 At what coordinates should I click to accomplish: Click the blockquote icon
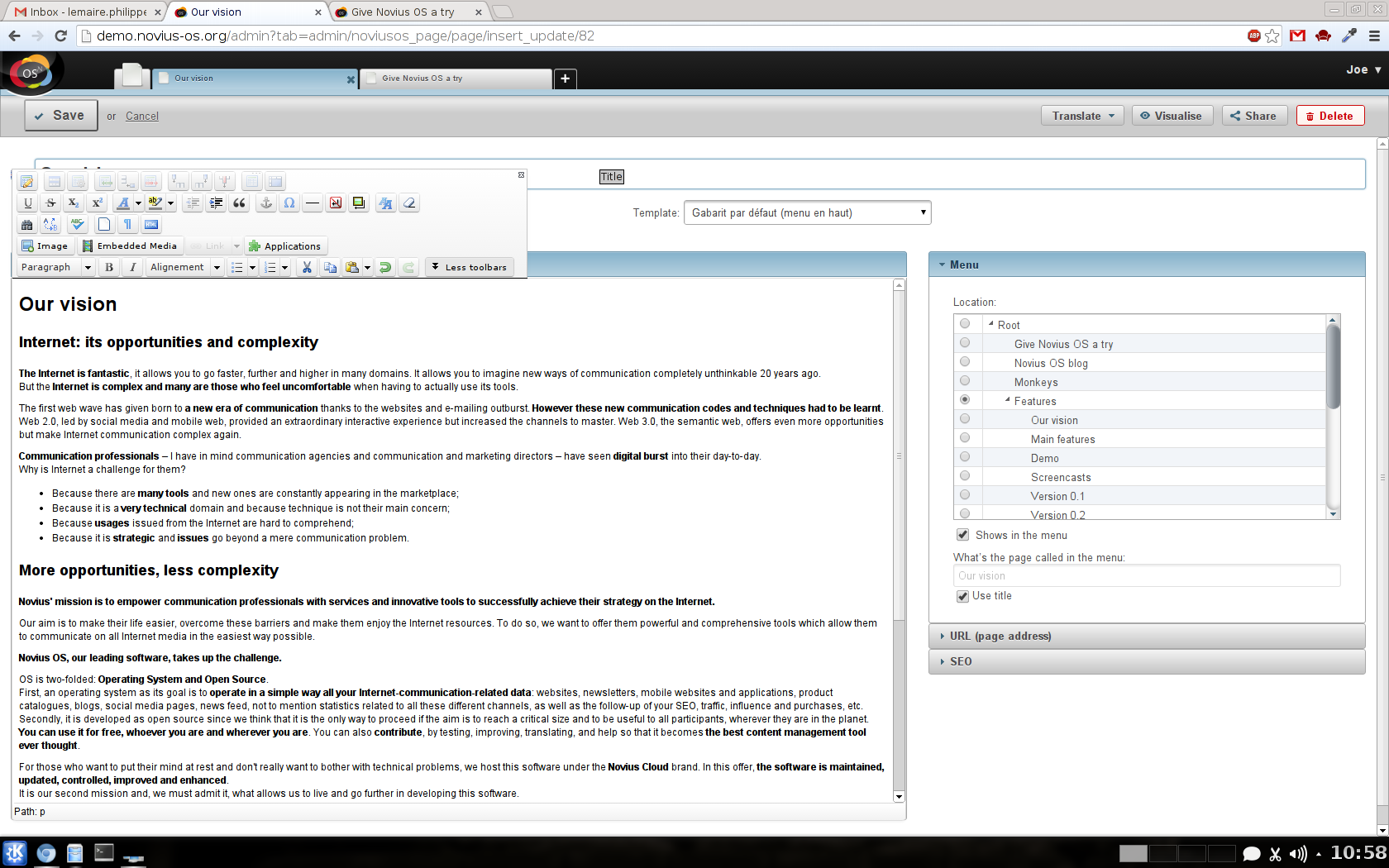pos(239,203)
